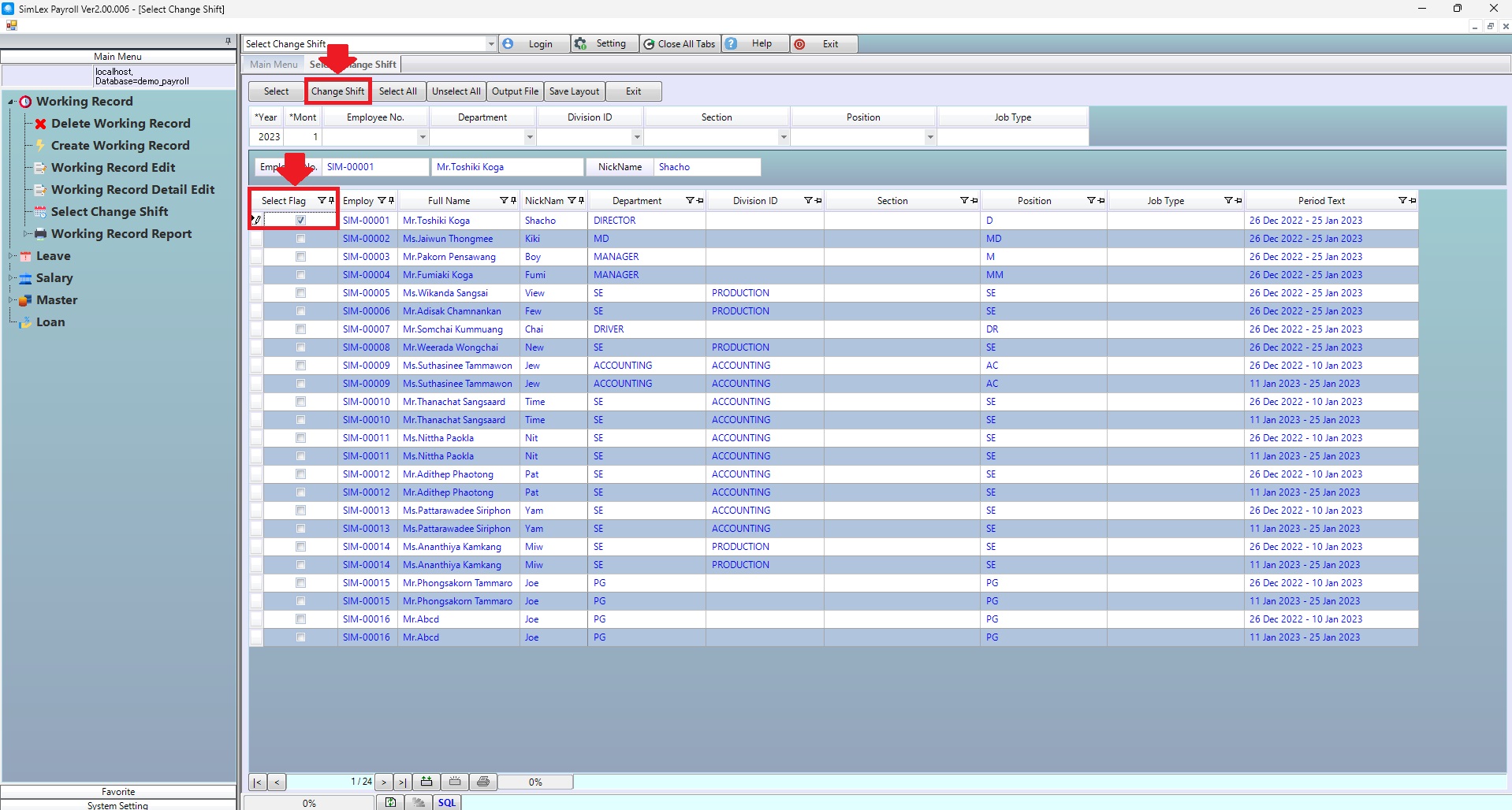Click the refresh icon next to SQL
Image resolution: width=1512 pixels, height=810 pixels.
[390, 802]
